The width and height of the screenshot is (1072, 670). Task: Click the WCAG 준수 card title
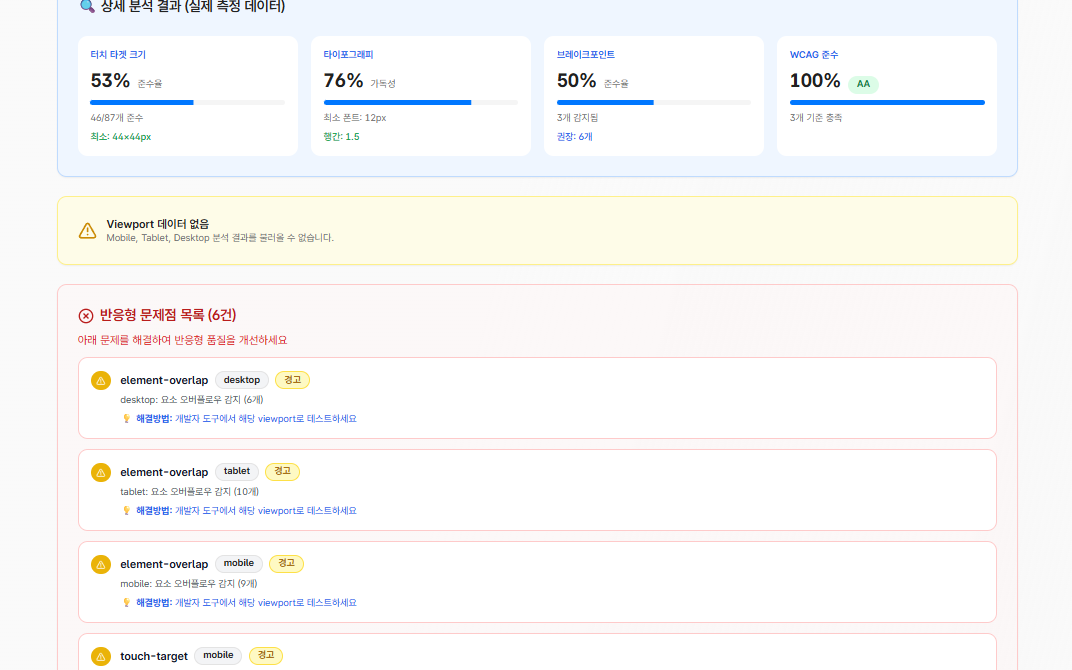[814, 55]
